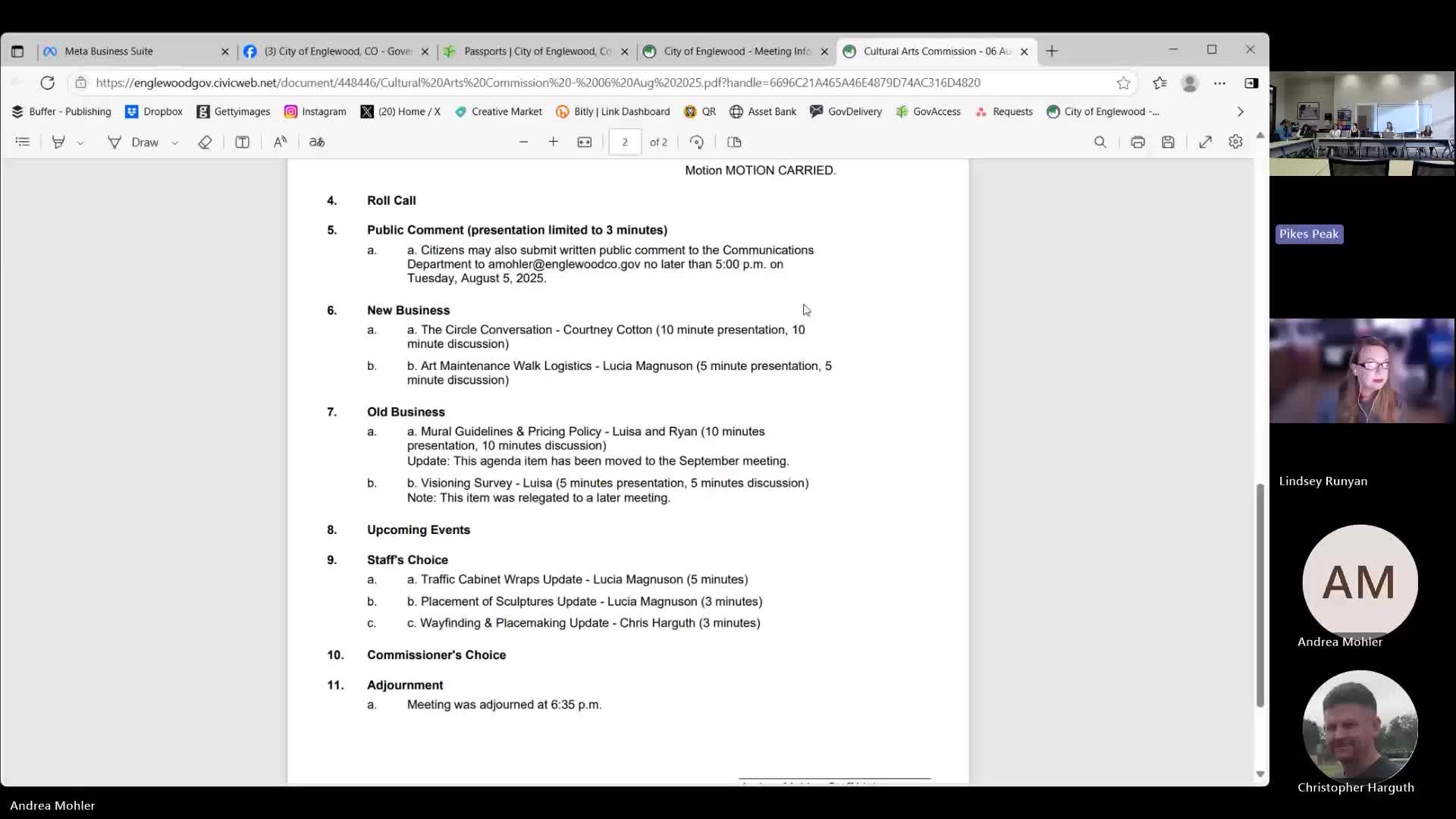
Task: Toggle the table of contents sidebar
Action: coord(23,142)
